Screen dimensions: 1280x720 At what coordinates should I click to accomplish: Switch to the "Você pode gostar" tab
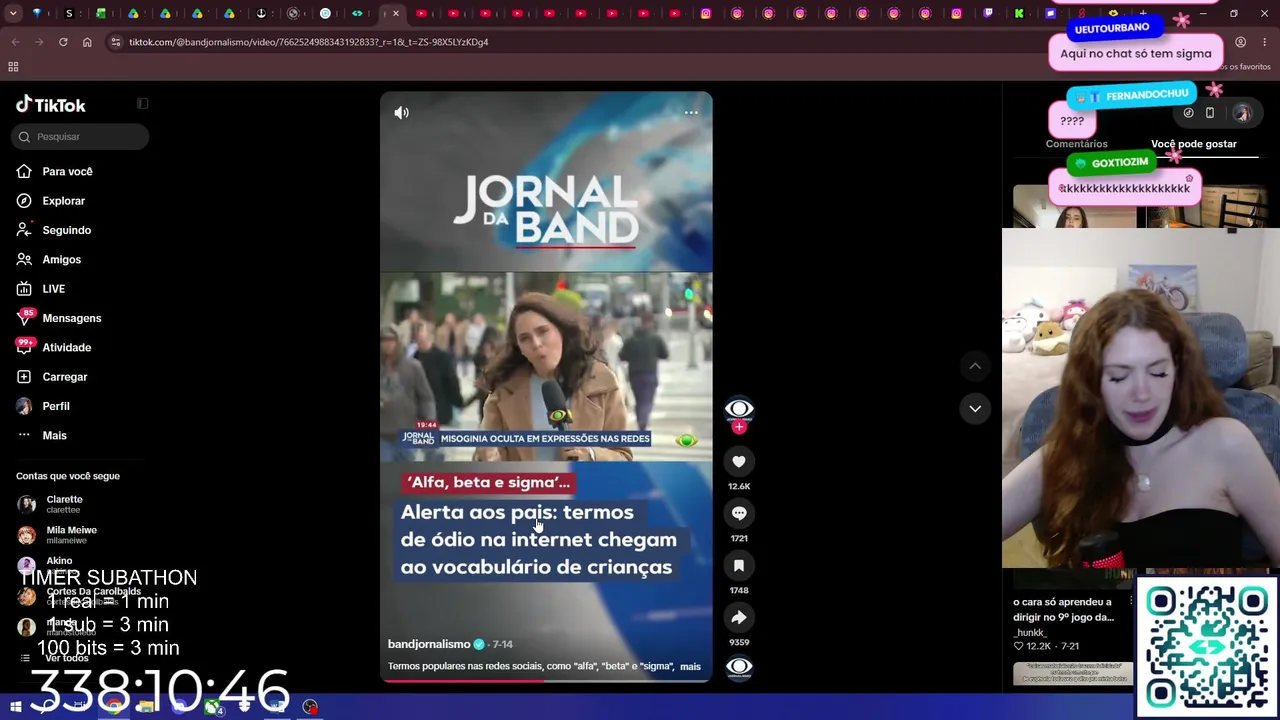[x=1193, y=144]
